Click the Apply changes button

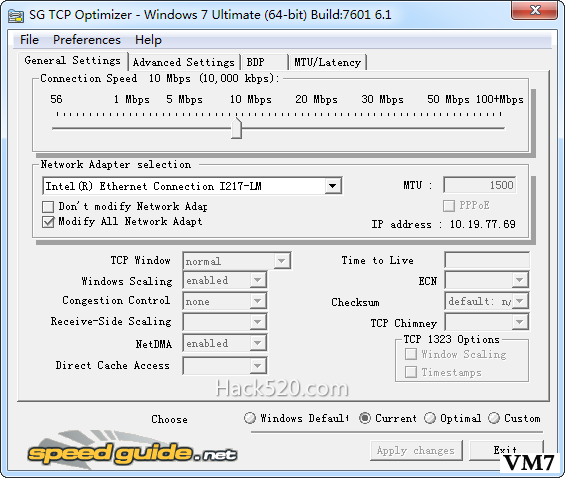pyautogui.click(x=416, y=450)
